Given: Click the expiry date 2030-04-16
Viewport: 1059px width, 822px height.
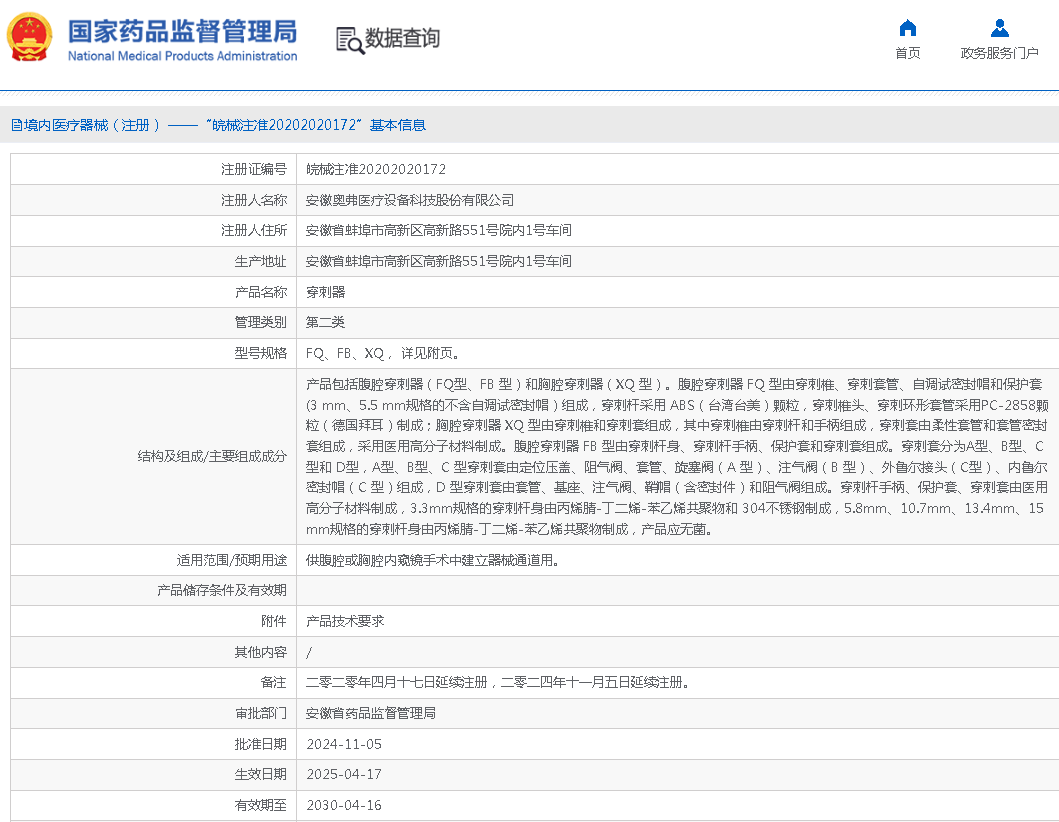Looking at the screenshot, I should coord(344,805).
